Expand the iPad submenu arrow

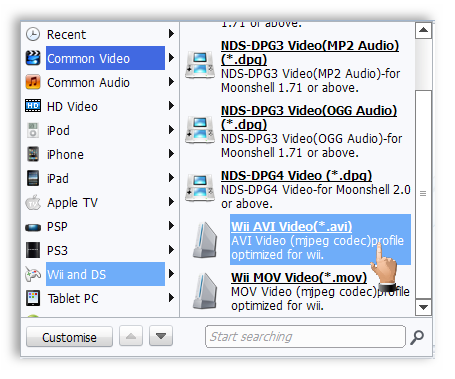coord(171,178)
